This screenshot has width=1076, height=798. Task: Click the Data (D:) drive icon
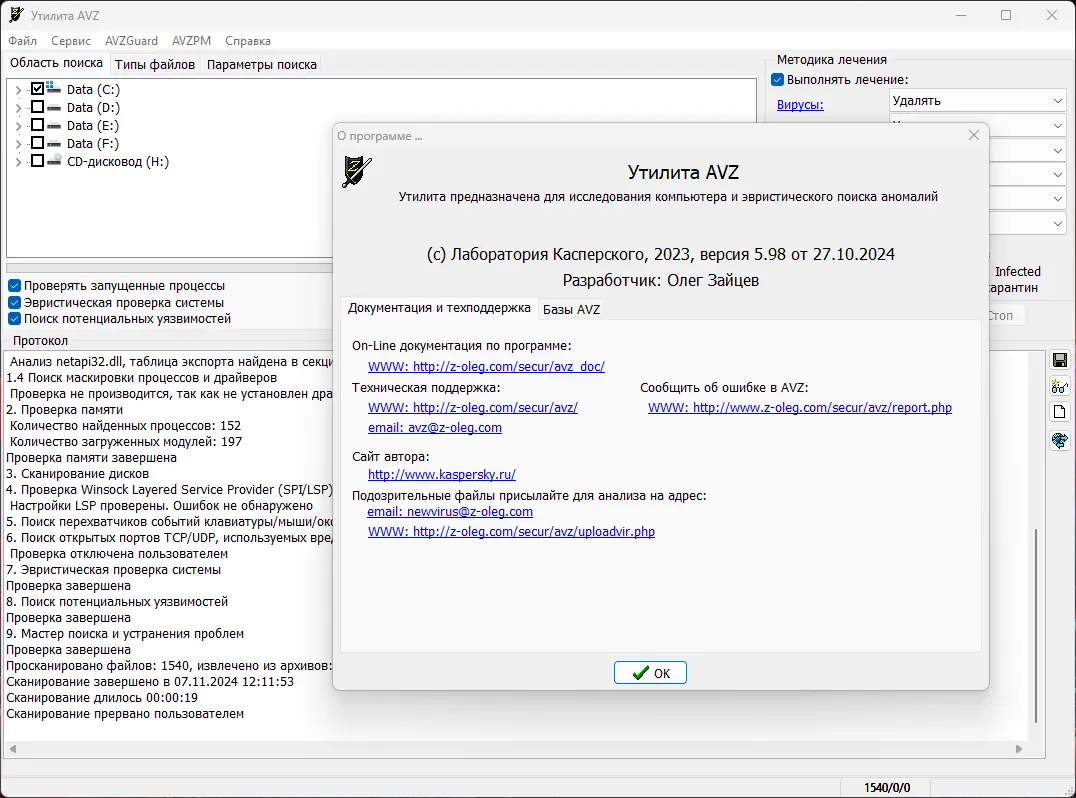[54, 107]
